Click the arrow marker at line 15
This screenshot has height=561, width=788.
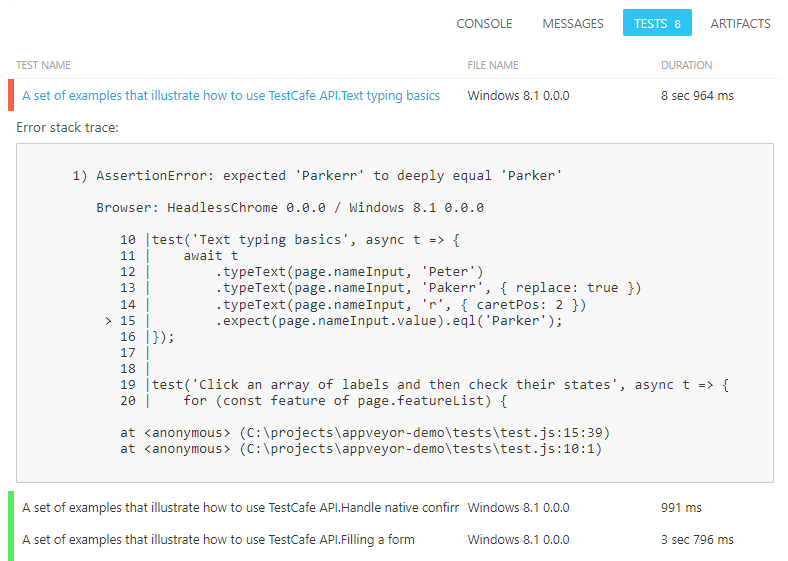click(x=107, y=321)
